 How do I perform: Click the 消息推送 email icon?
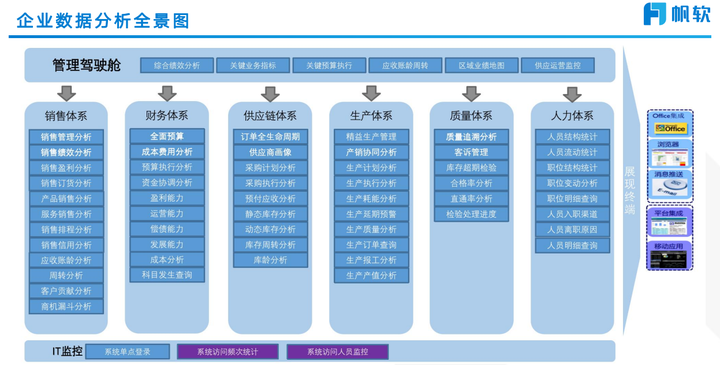(x=670, y=188)
